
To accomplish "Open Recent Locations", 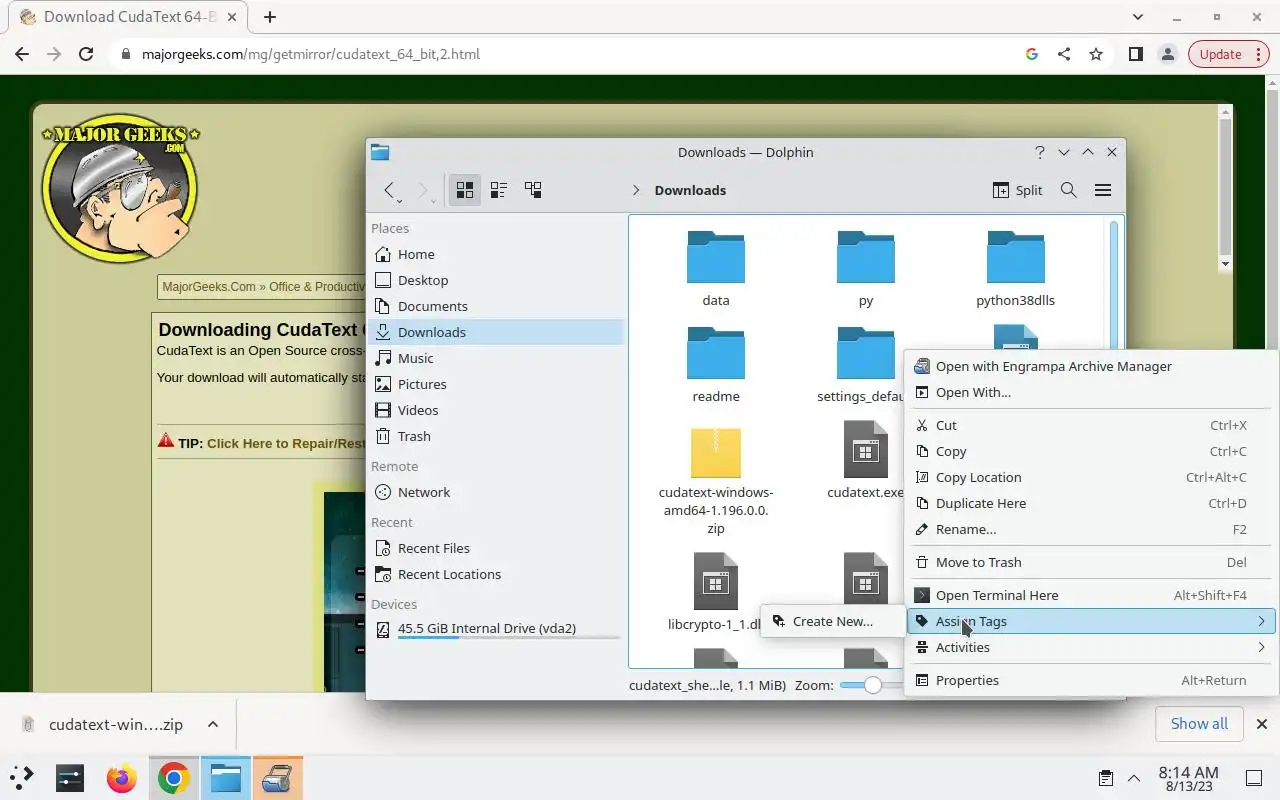I will click(x=496, y=574).
